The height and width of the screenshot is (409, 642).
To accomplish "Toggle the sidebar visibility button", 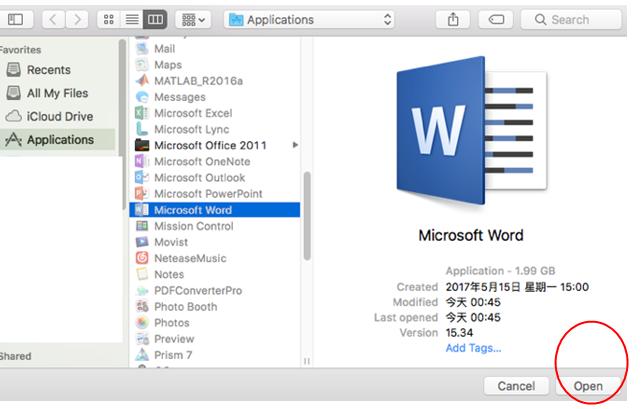I will 15,19.
